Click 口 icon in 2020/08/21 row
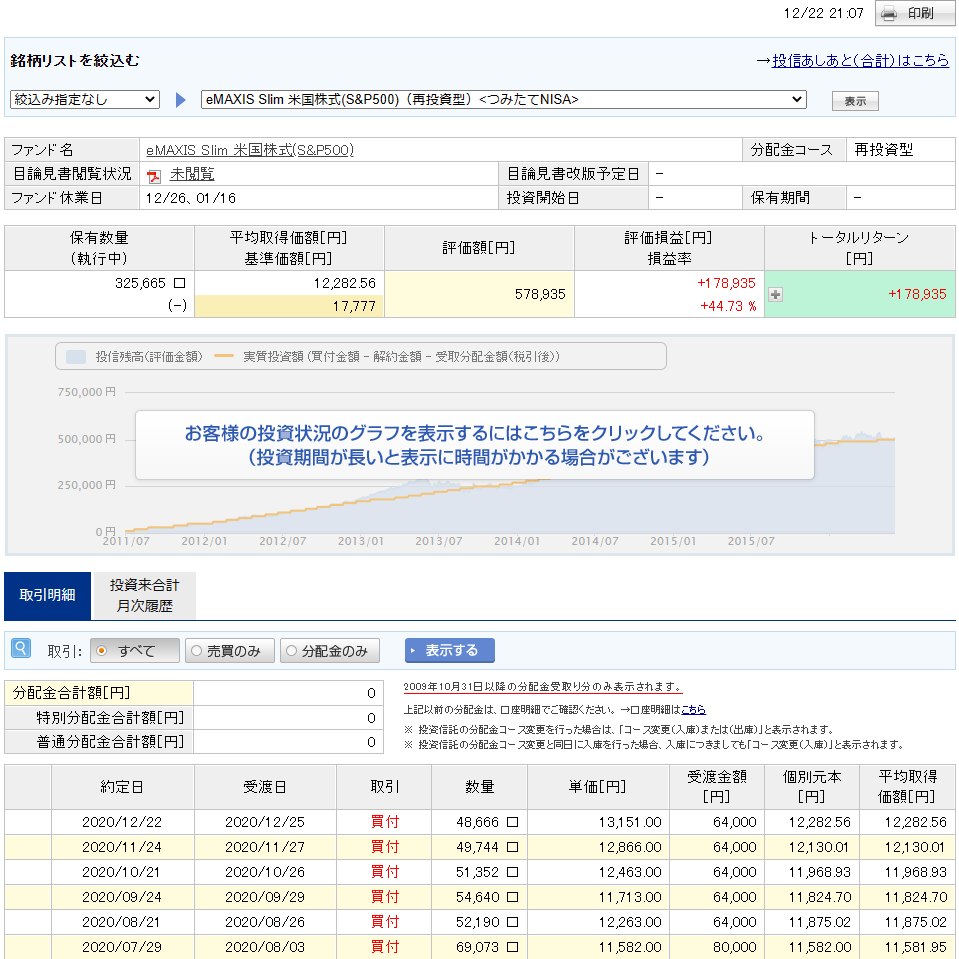The width and height of the screenshot is (959, 959). 513,922
